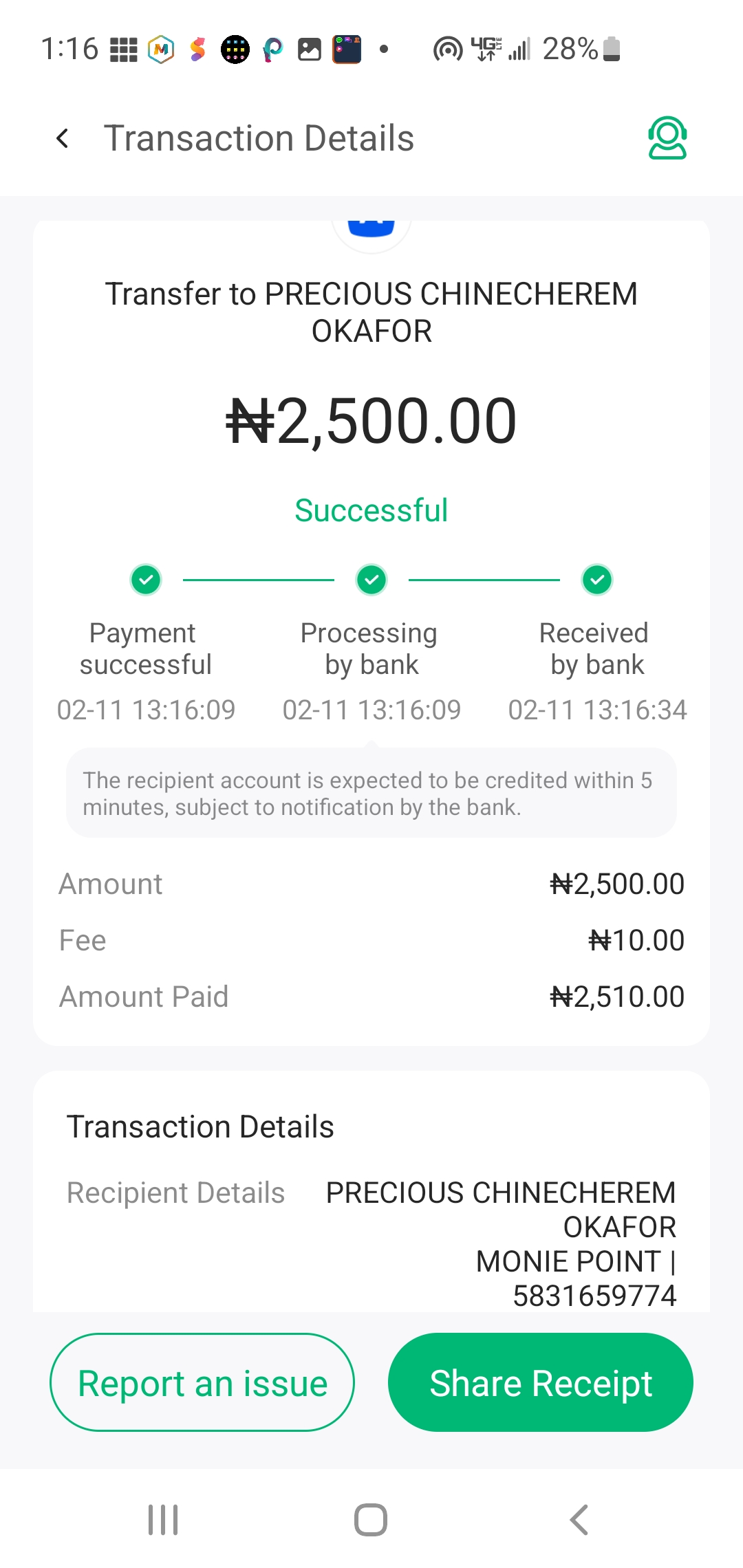Tap the battery icon in status bar
This screenshot has width=743, height=1568.
click(x=612, y=50)
